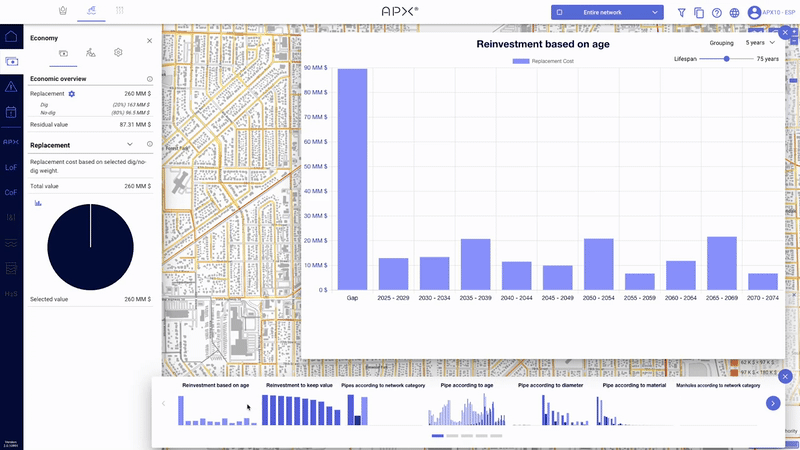Click the next arrow in chart carousel

coord(772,403)
